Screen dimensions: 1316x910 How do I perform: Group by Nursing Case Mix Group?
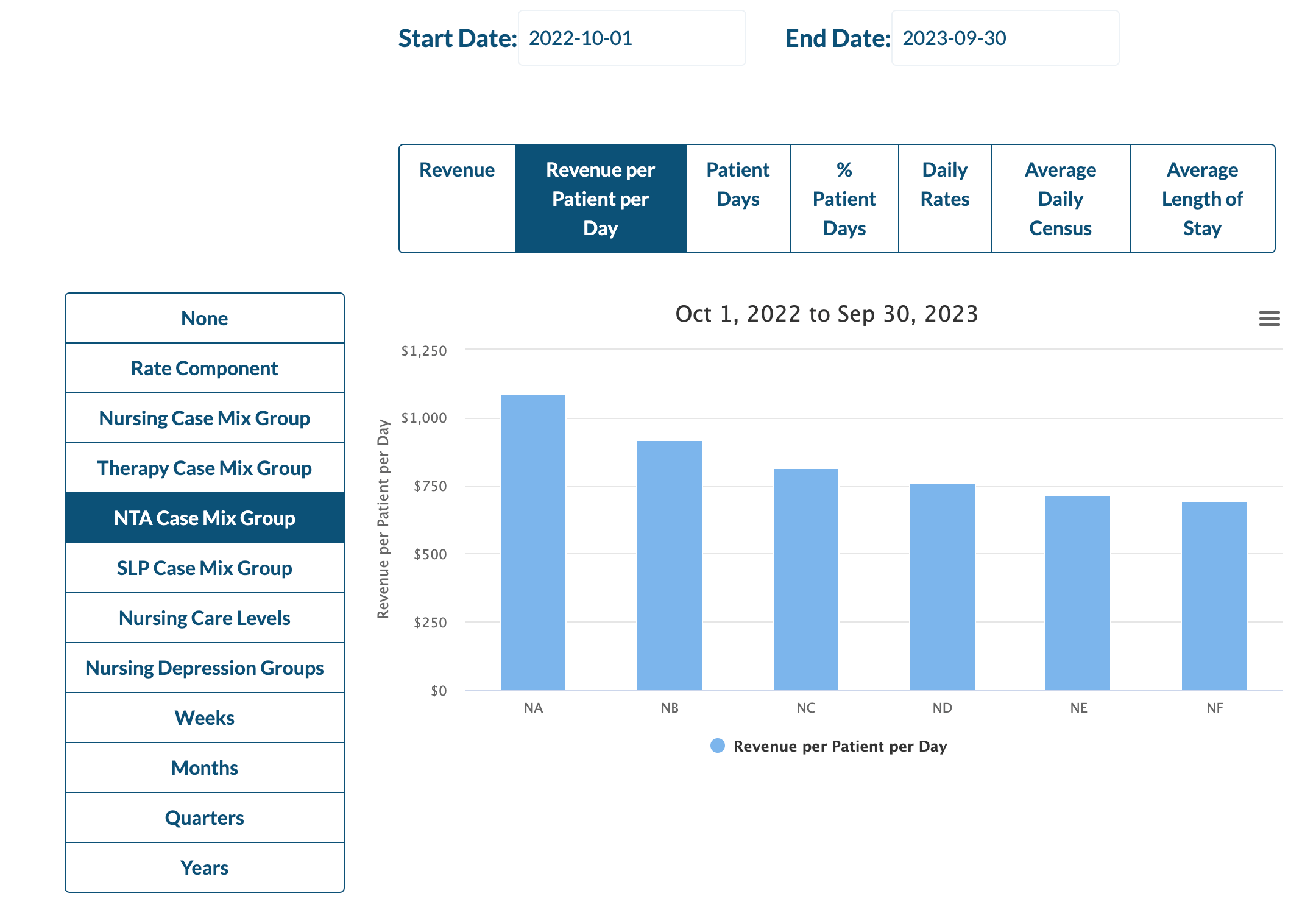click(205, 418)
